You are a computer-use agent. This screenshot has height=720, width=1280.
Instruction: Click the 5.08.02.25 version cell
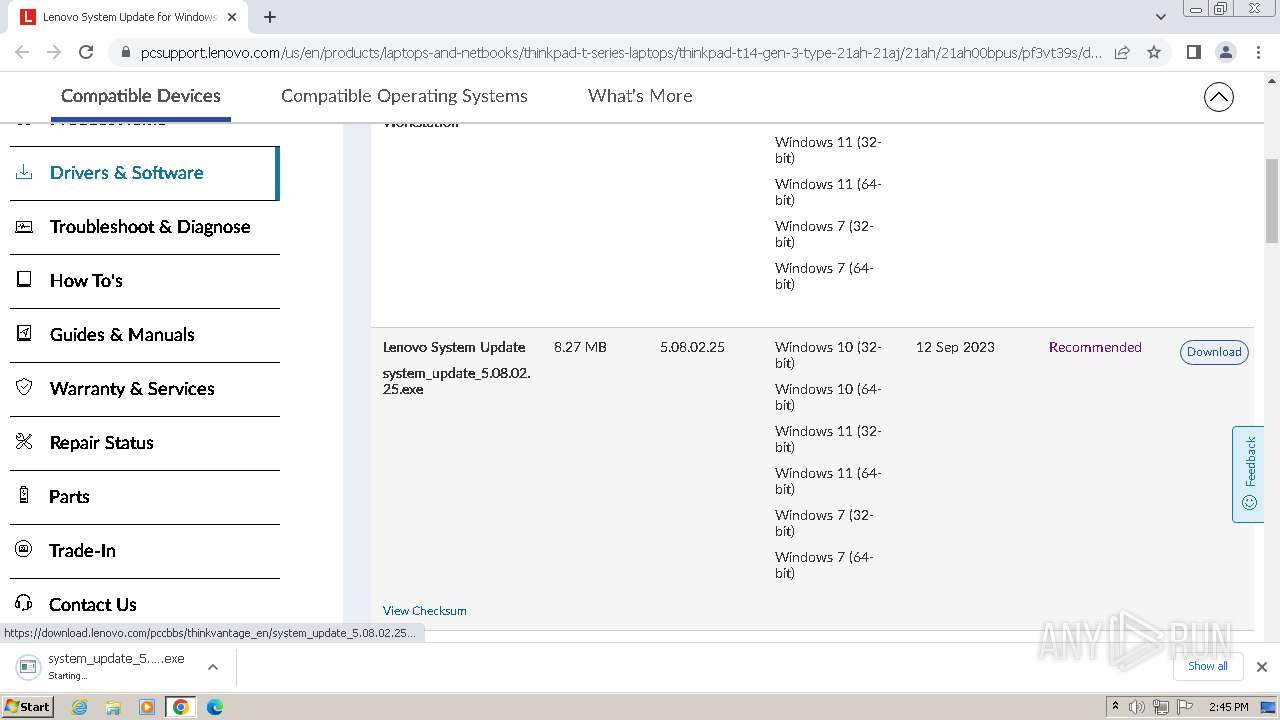[692, 347]
